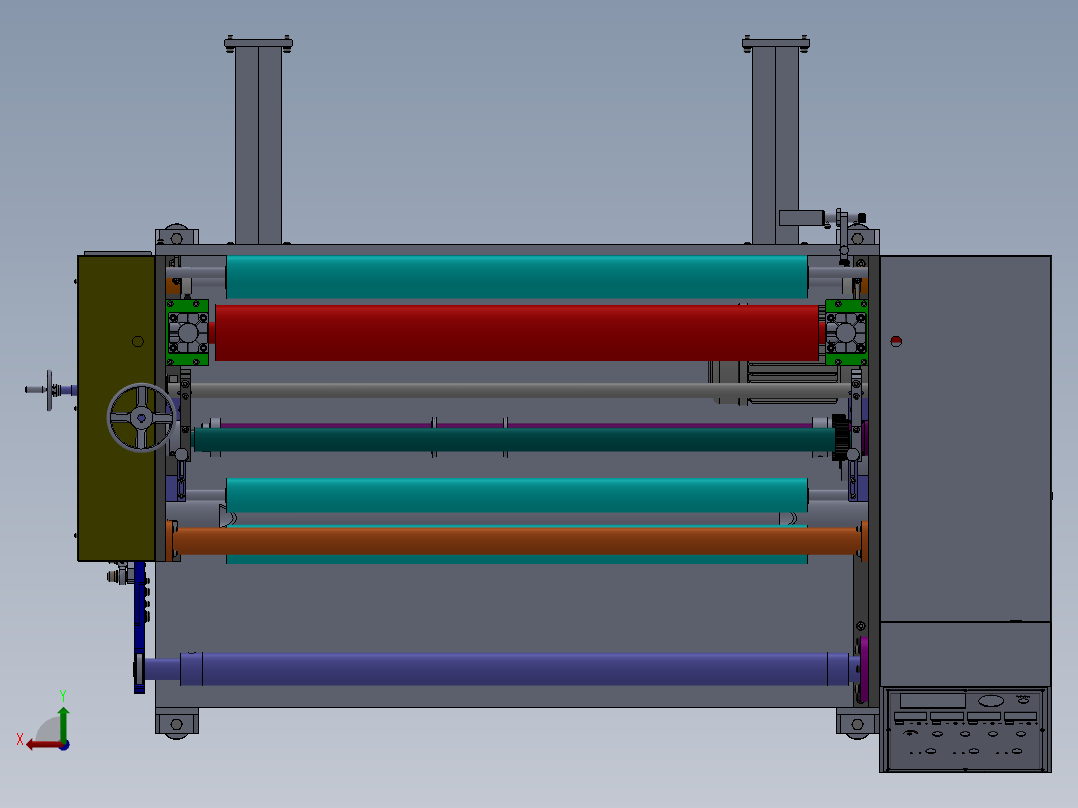Select the gray lever block near the top-right corner

point(802,218)
